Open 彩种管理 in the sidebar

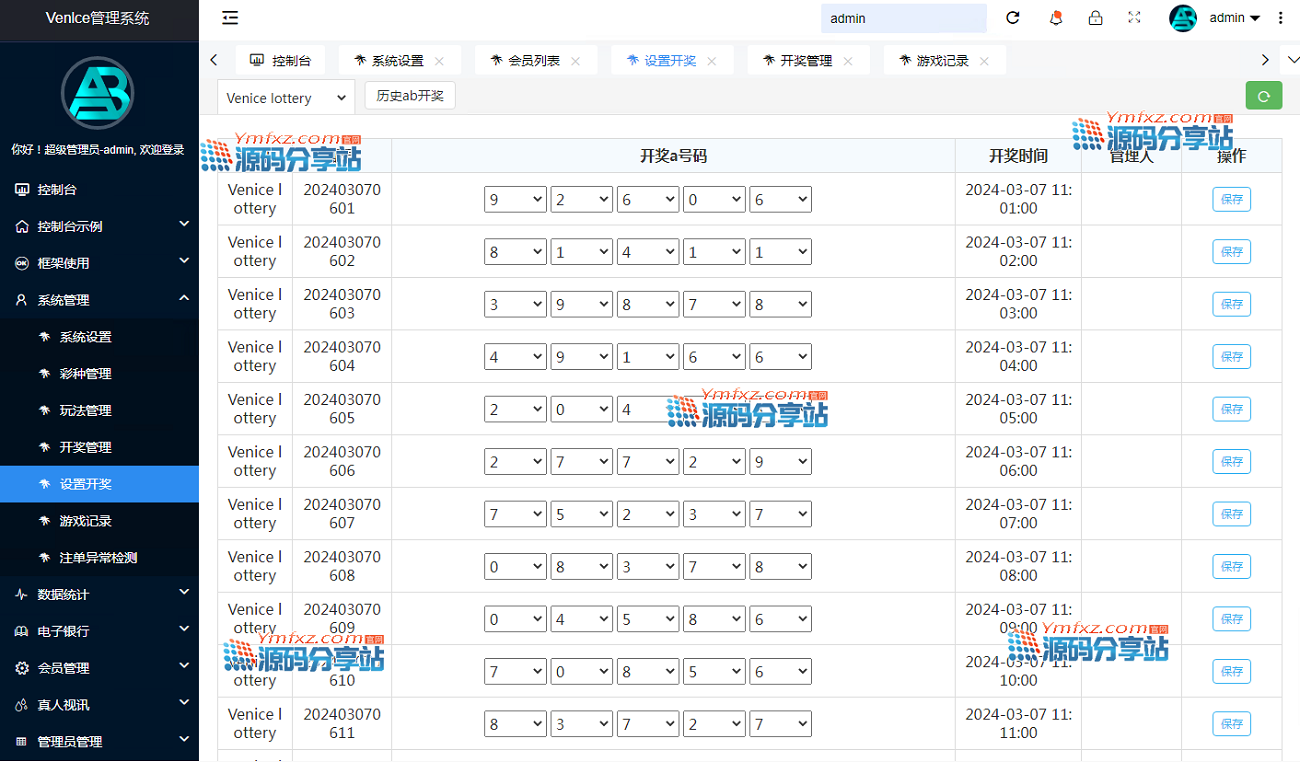click(x=85, y=374)
